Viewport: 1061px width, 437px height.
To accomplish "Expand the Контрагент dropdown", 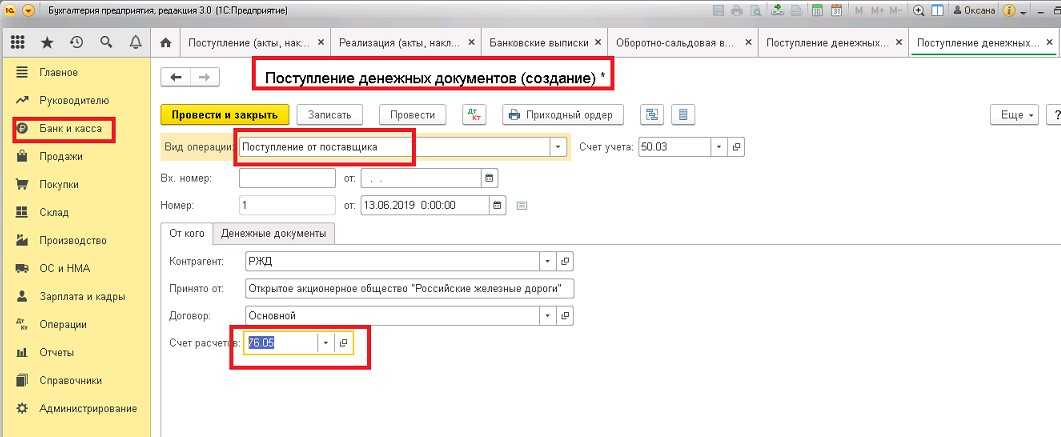I will point(548,261).
